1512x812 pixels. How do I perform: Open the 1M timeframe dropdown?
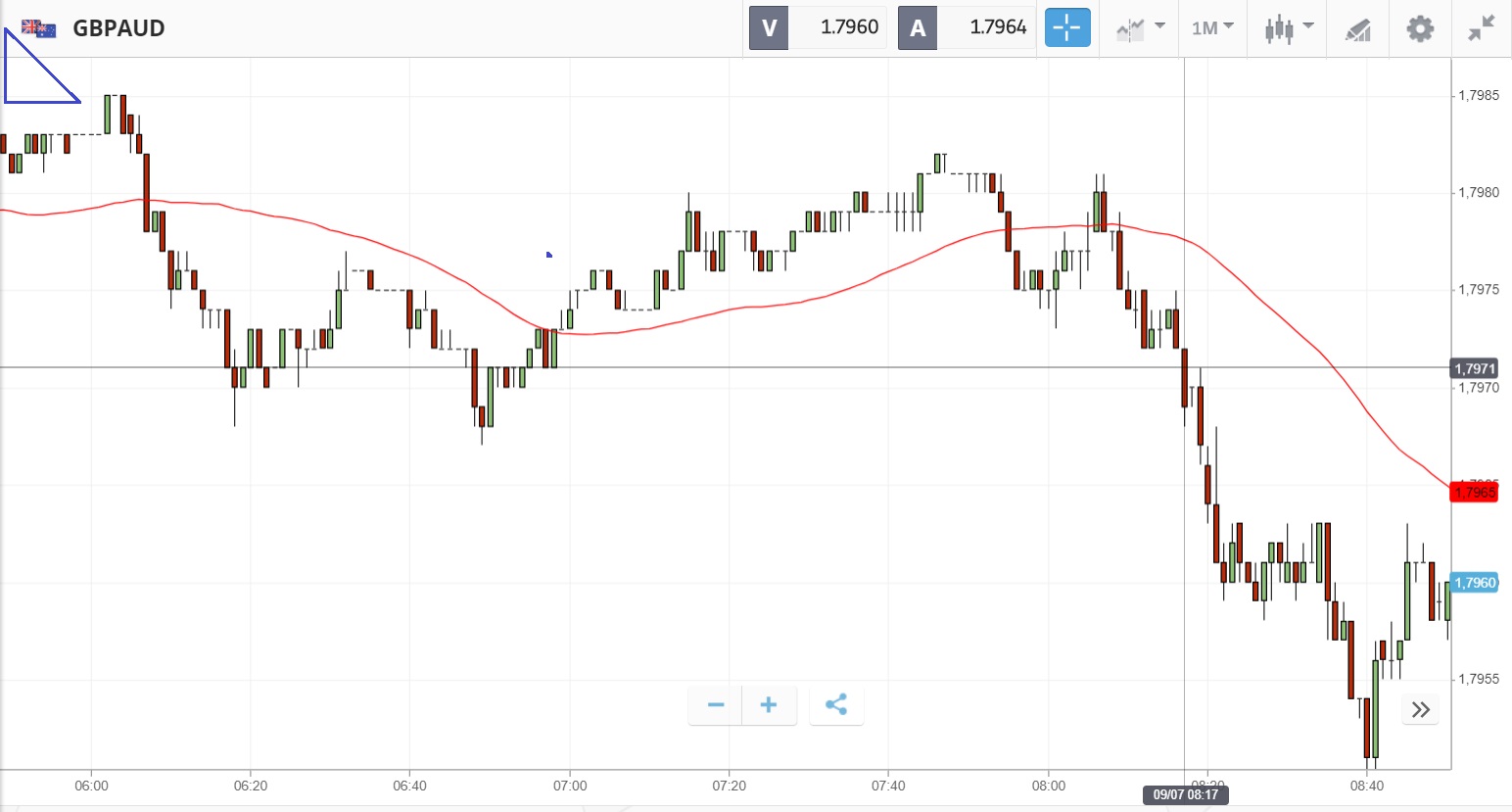[x=1212, y=27]
